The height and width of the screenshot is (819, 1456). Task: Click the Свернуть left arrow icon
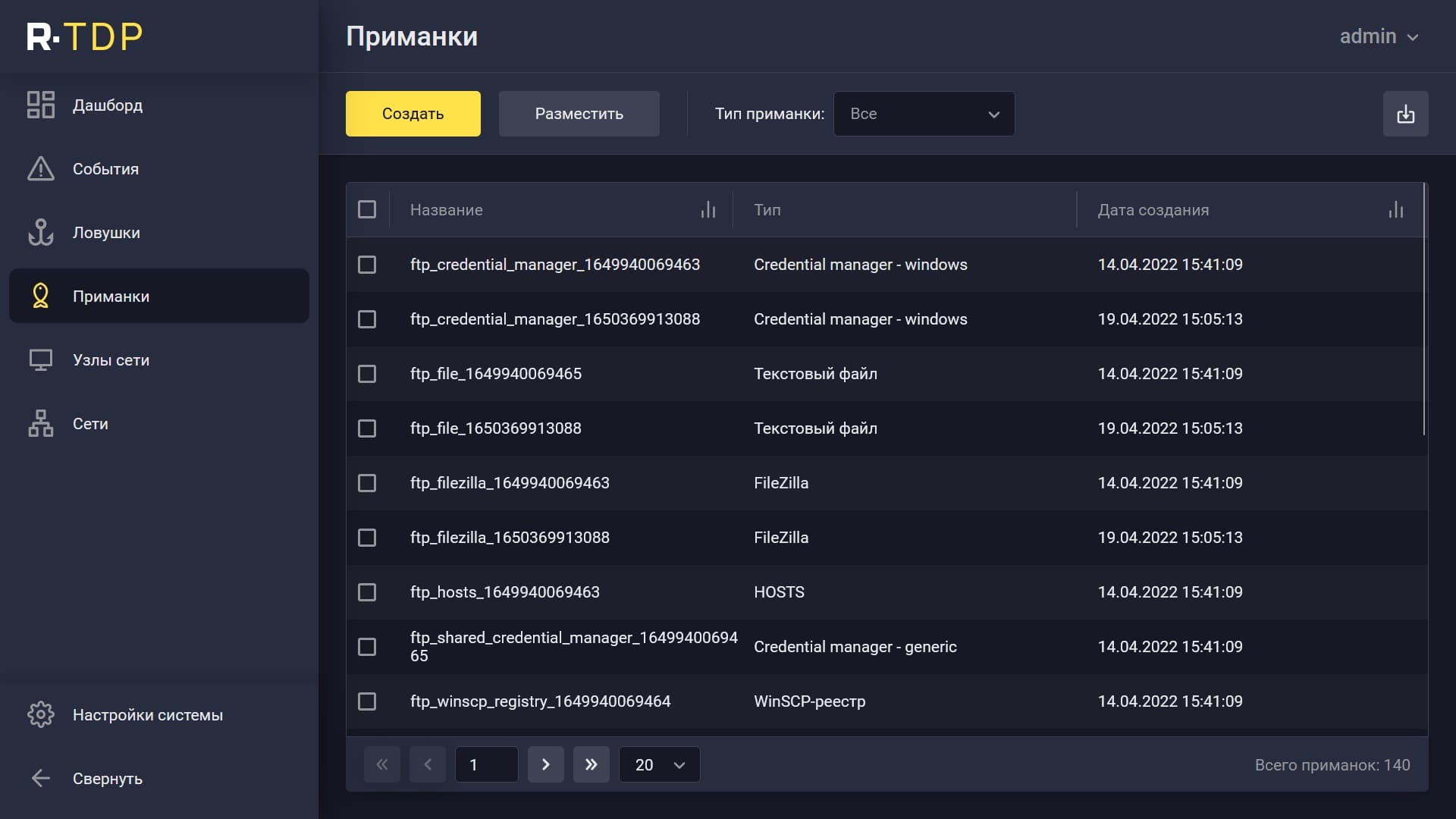[41, 778]
